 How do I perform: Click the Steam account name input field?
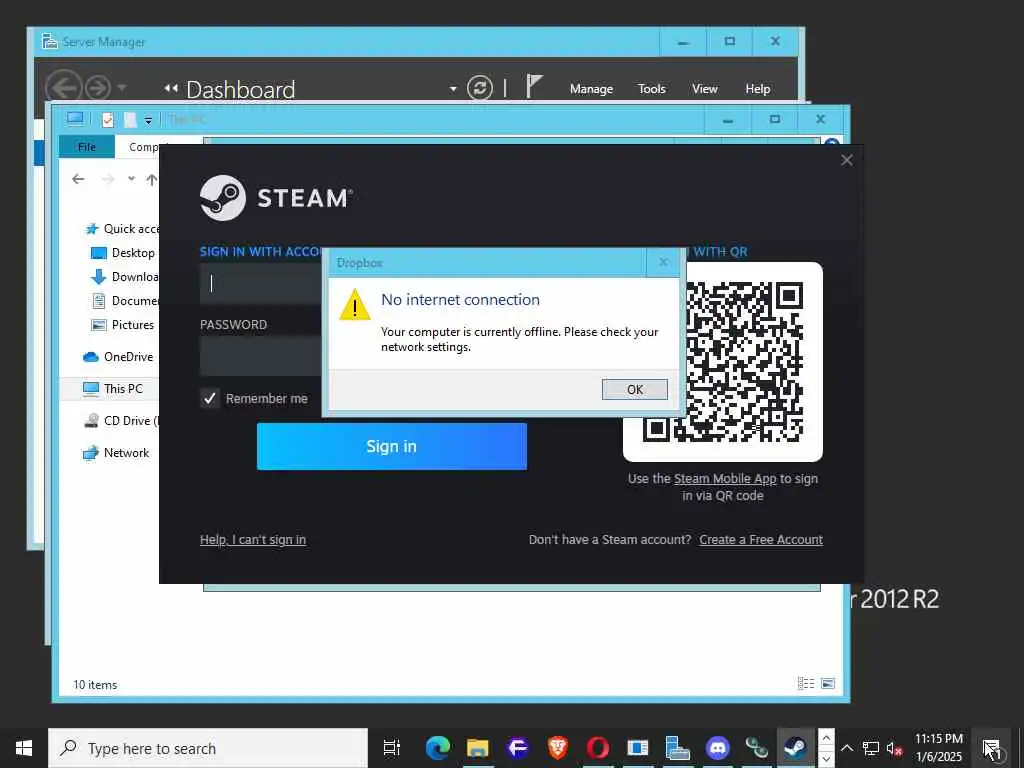pos(261,283)
